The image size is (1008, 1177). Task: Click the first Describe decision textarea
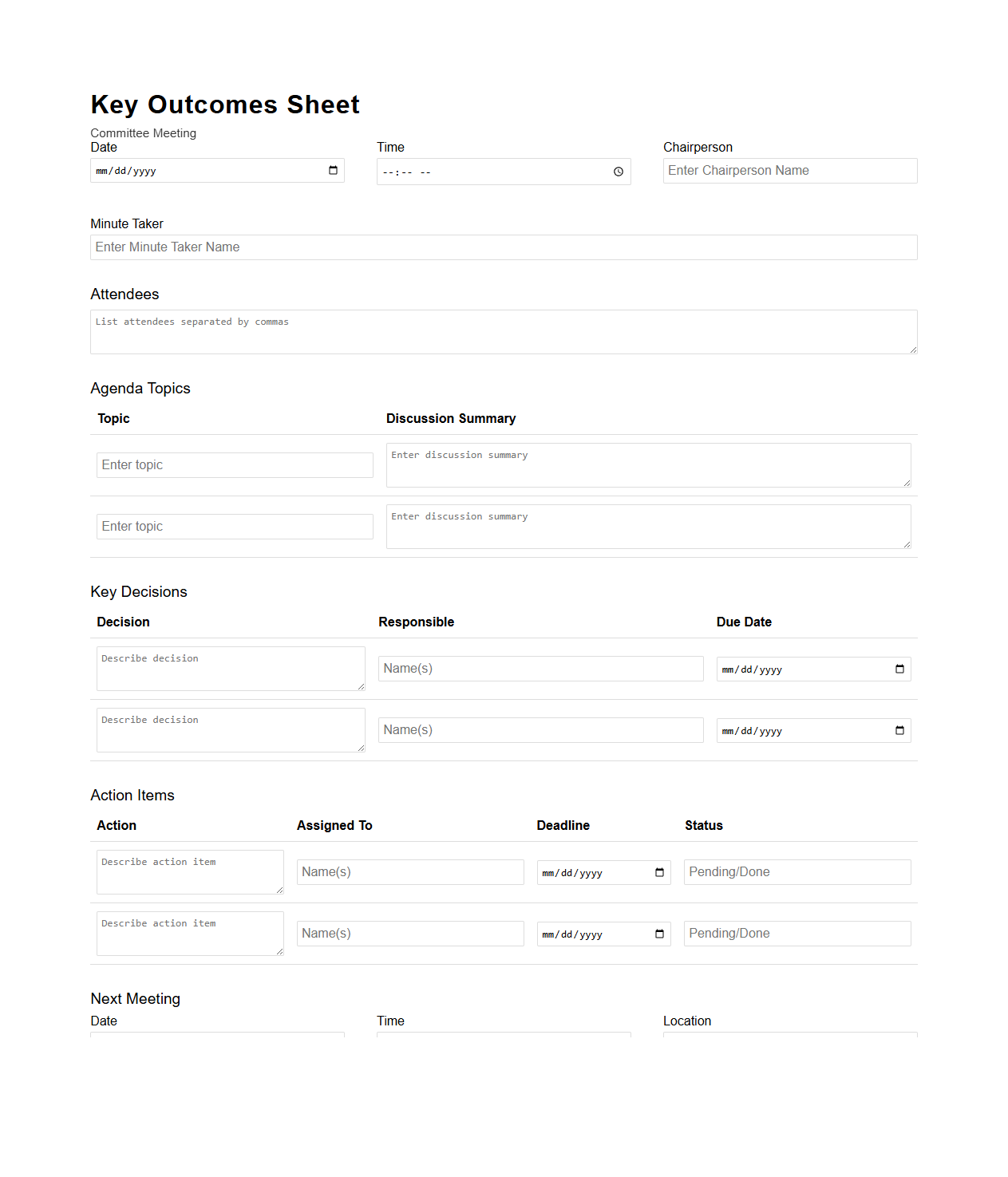pyautogui.click(x=230, y=668)
